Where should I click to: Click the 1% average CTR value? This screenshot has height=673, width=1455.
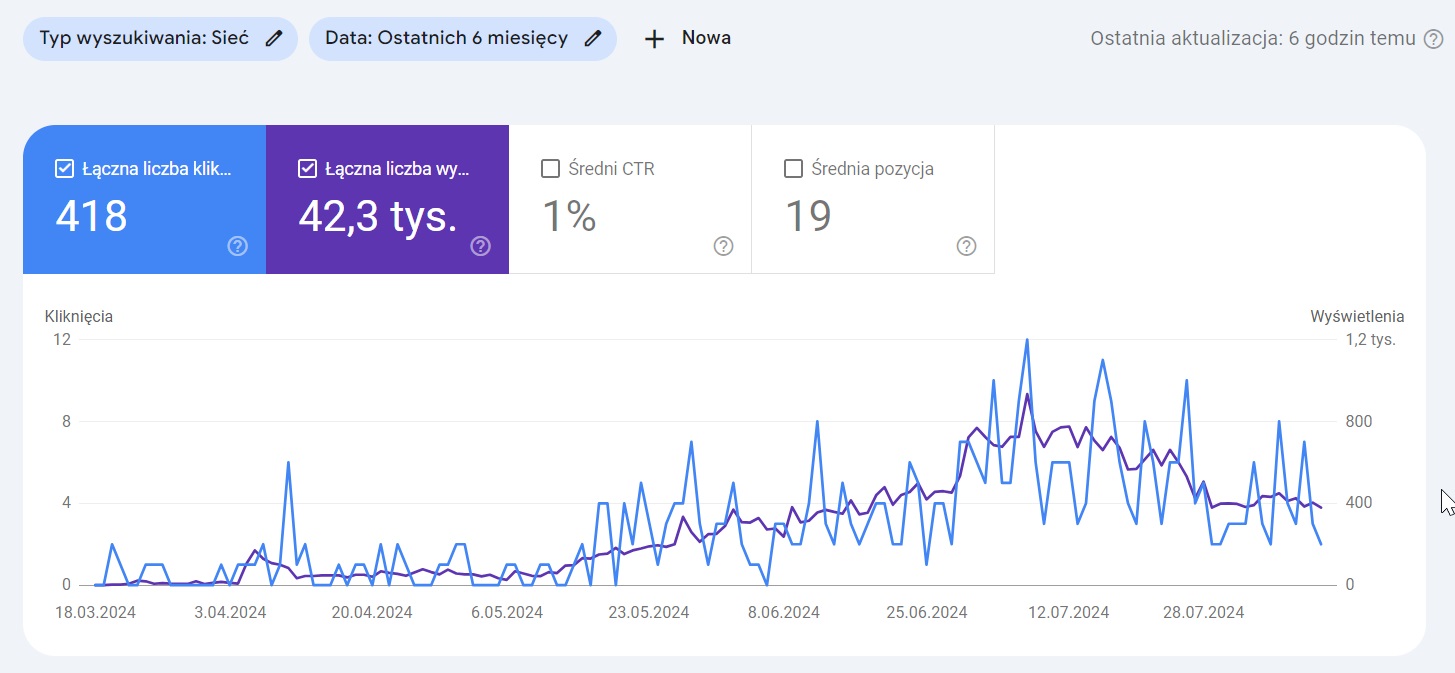click(569, 215)
